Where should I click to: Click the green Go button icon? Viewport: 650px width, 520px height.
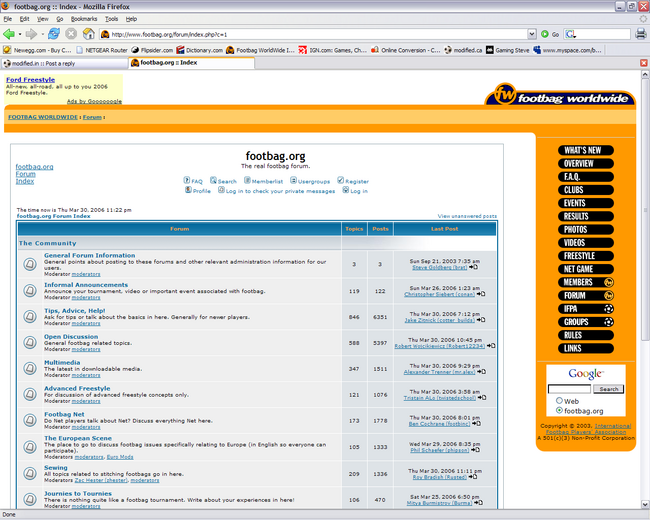click(x=545, y=34)
